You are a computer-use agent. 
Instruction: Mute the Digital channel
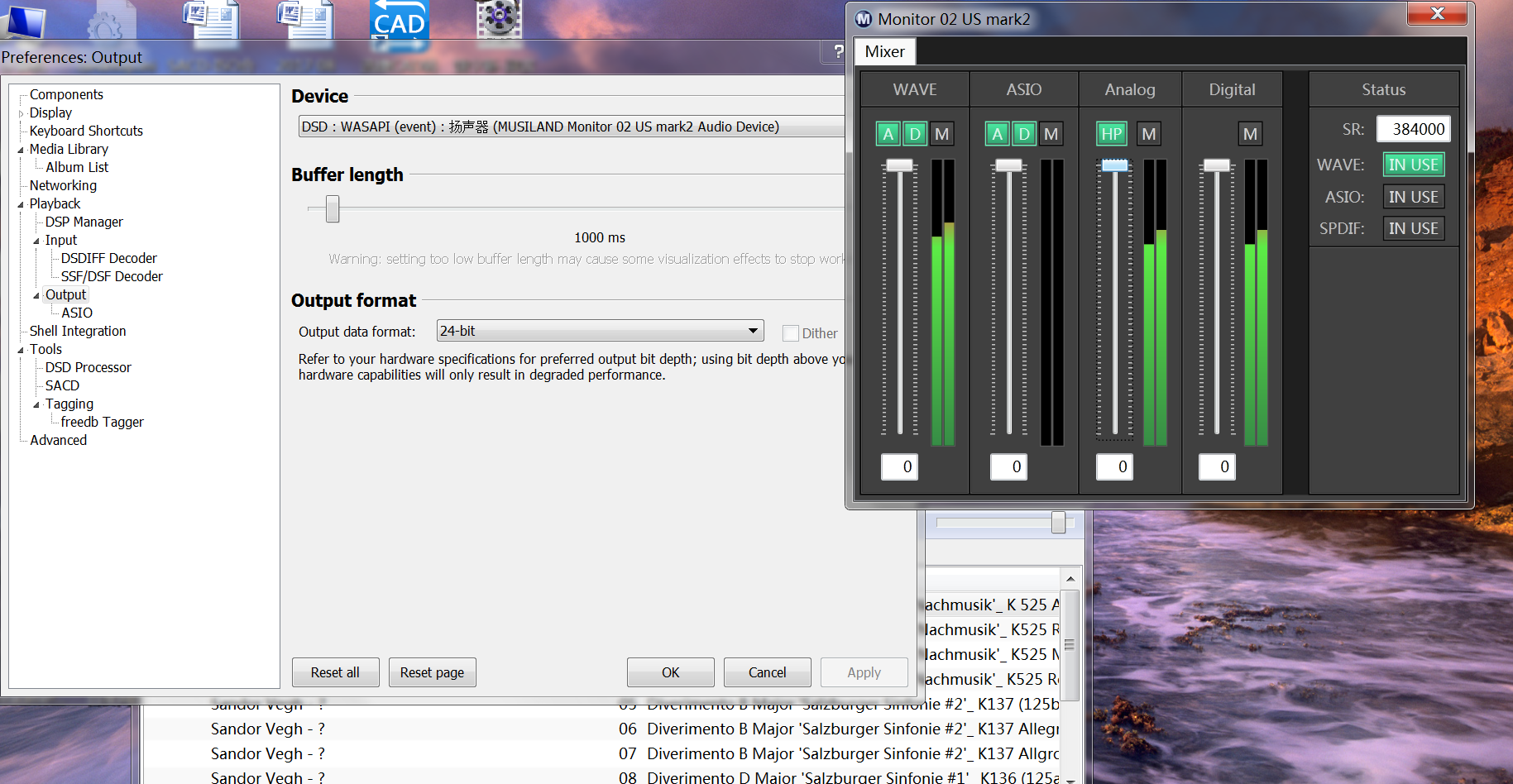click(x=1250, y=134)
